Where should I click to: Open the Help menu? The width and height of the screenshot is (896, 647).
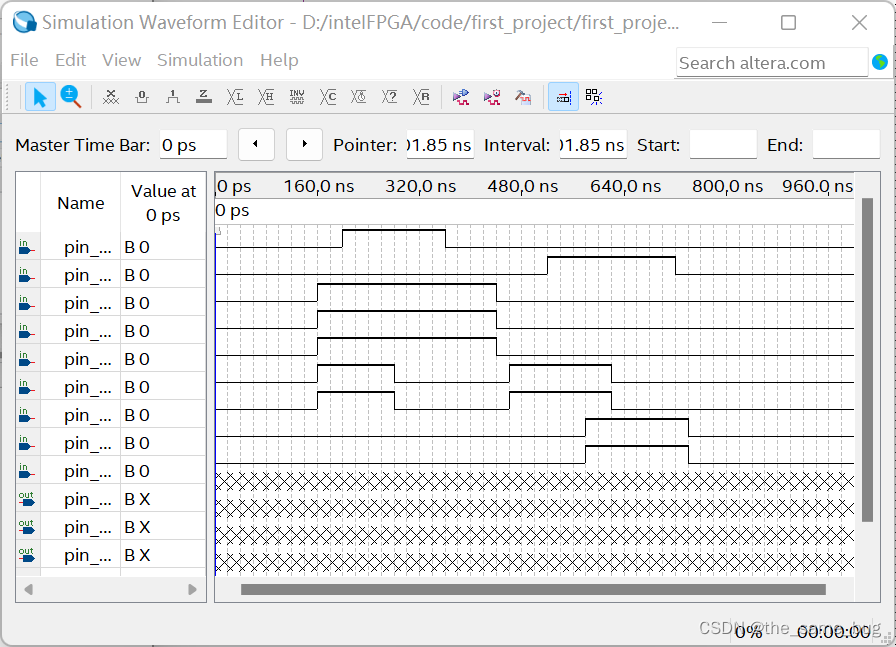click(x=279, y=60)
